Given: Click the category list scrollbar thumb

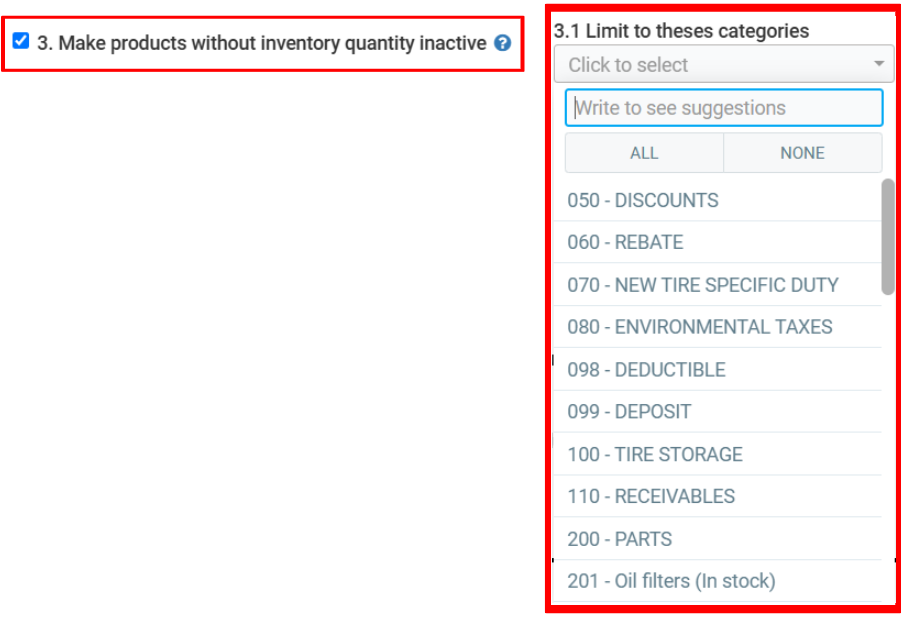Looking at the screenshot, I should 887,236.
